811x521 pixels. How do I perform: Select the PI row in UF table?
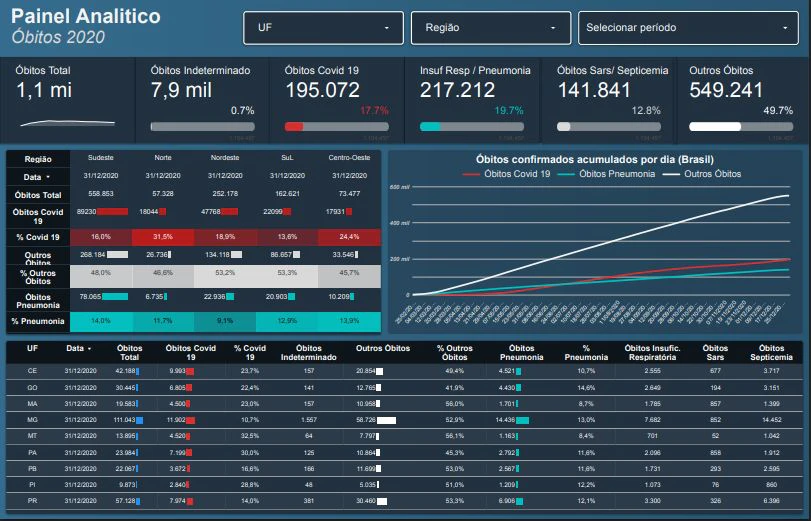[x=404, y=485]
